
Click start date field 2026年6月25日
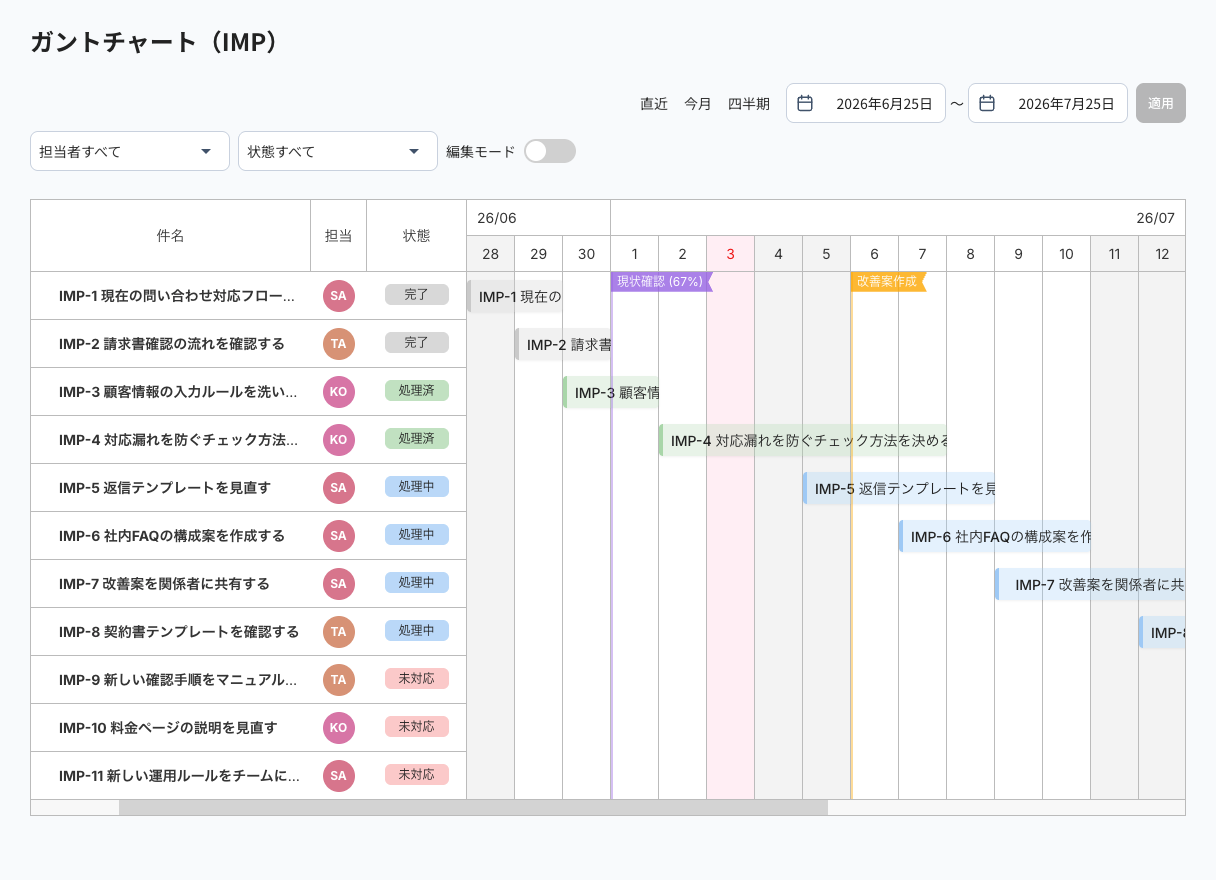(x=866, y=103)
